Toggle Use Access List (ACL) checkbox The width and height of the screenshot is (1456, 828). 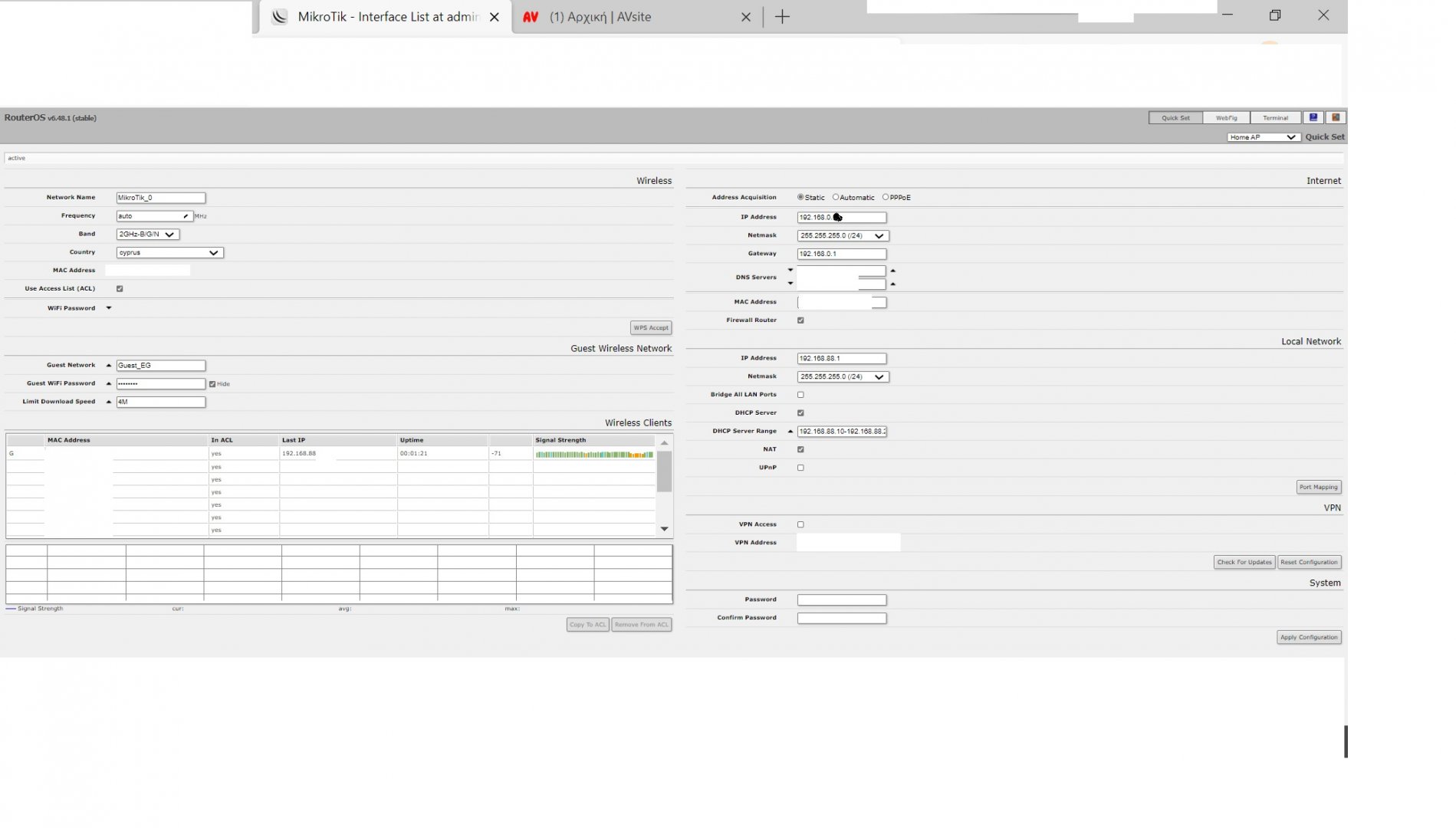click(x=120, y=289)
